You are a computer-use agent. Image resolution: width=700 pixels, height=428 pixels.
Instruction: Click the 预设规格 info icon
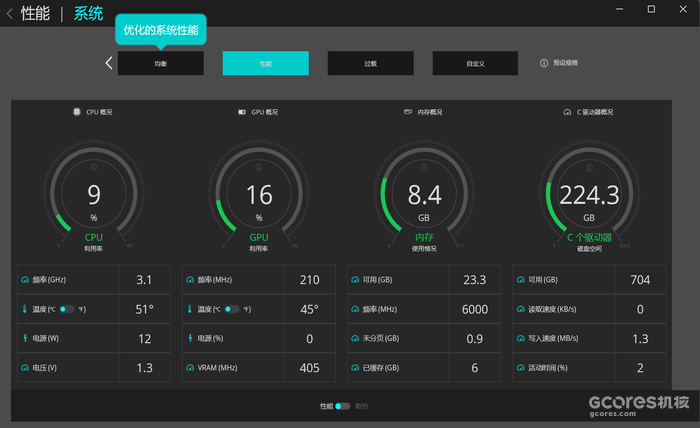(x=545, y=63)
